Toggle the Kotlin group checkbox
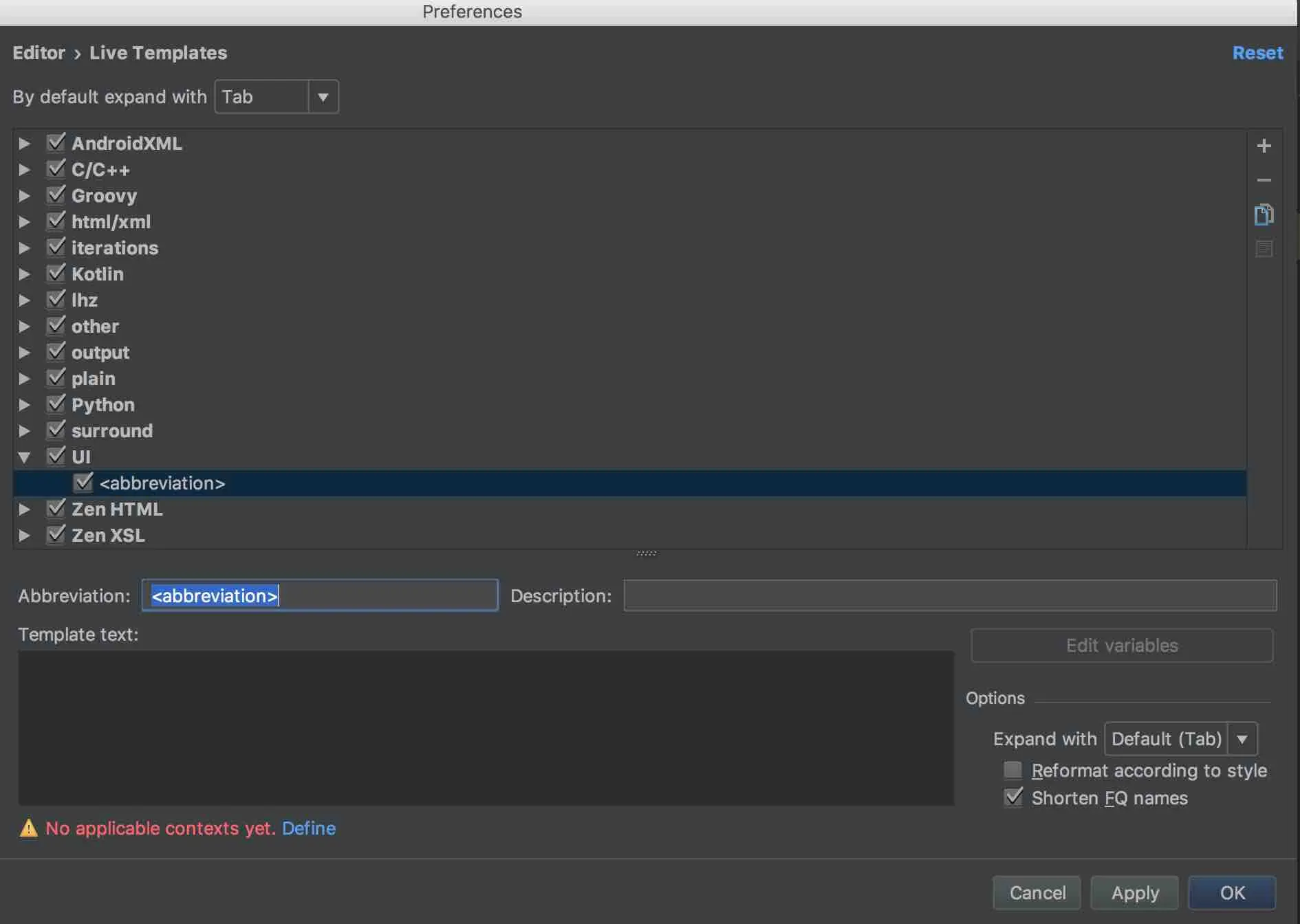1300x924 pixels. click(56, 273)
